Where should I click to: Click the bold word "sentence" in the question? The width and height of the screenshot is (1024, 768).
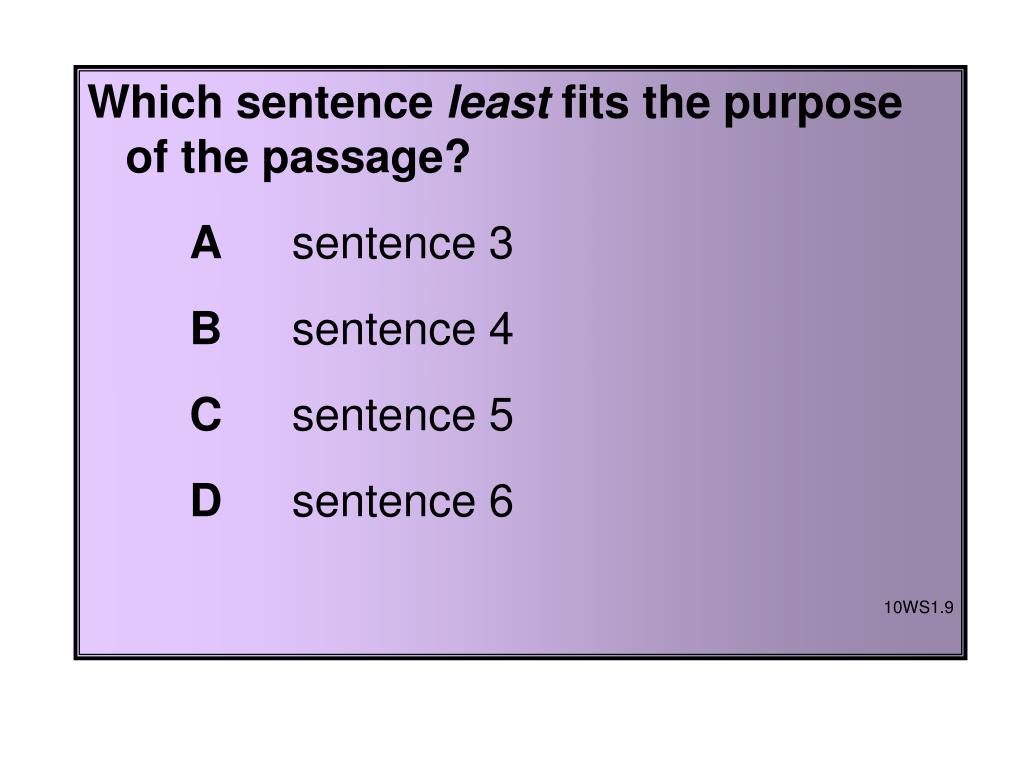(x=334, y=104)
